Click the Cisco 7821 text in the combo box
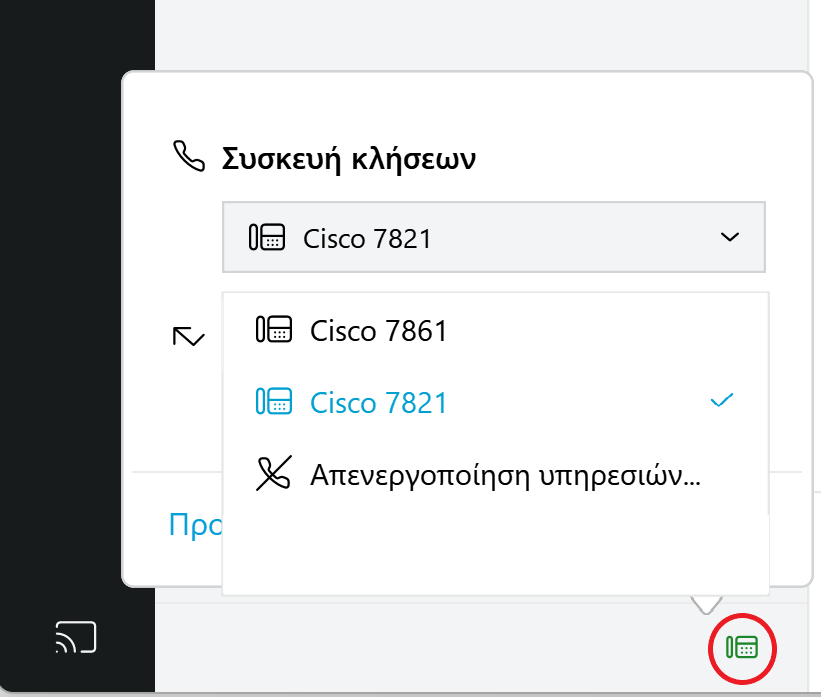The width and height of the screenshot is (821, 697). pos(367,239)
